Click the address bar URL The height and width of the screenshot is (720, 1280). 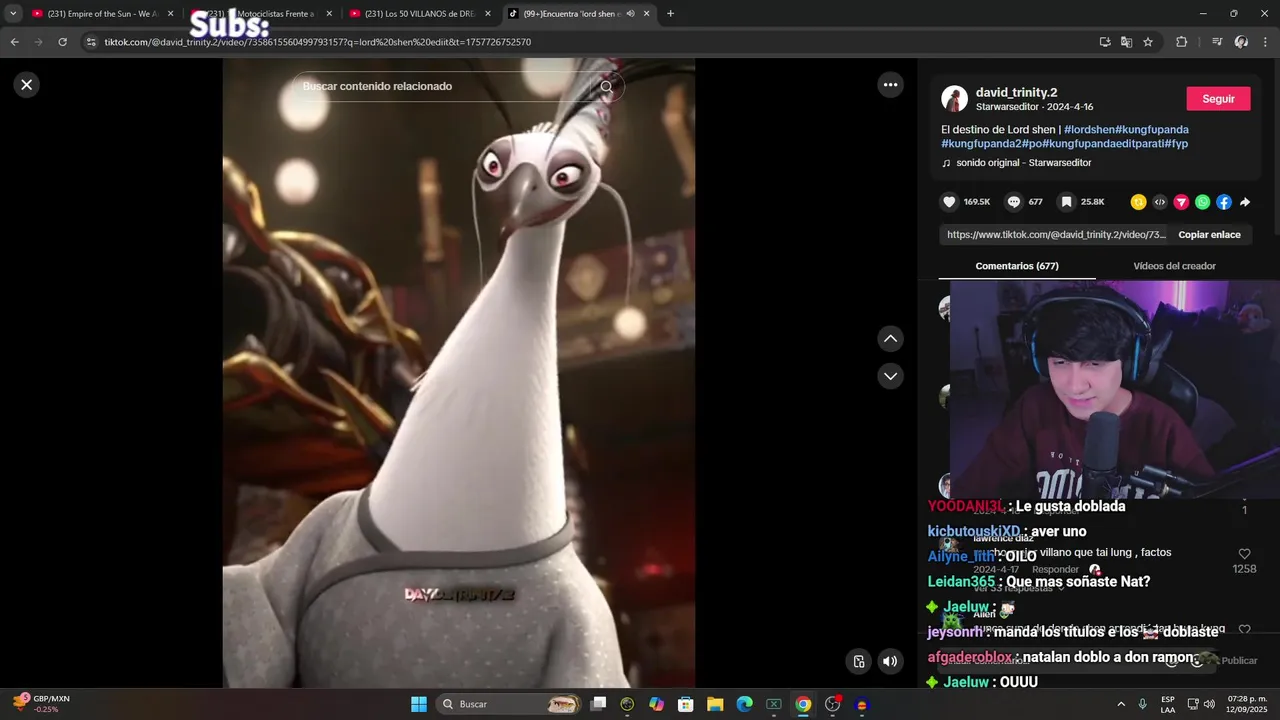[318, 42]
